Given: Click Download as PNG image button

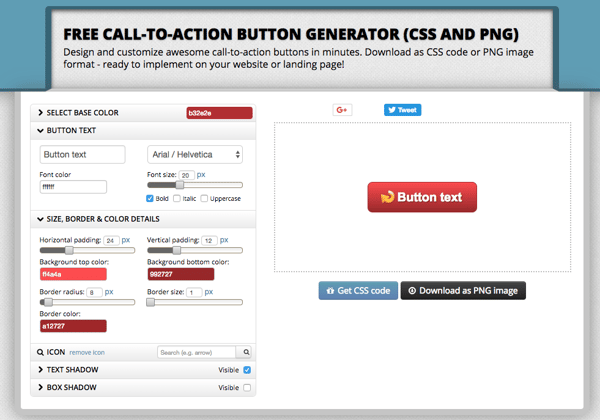Looking at the screenshot, I should (462, 291).
